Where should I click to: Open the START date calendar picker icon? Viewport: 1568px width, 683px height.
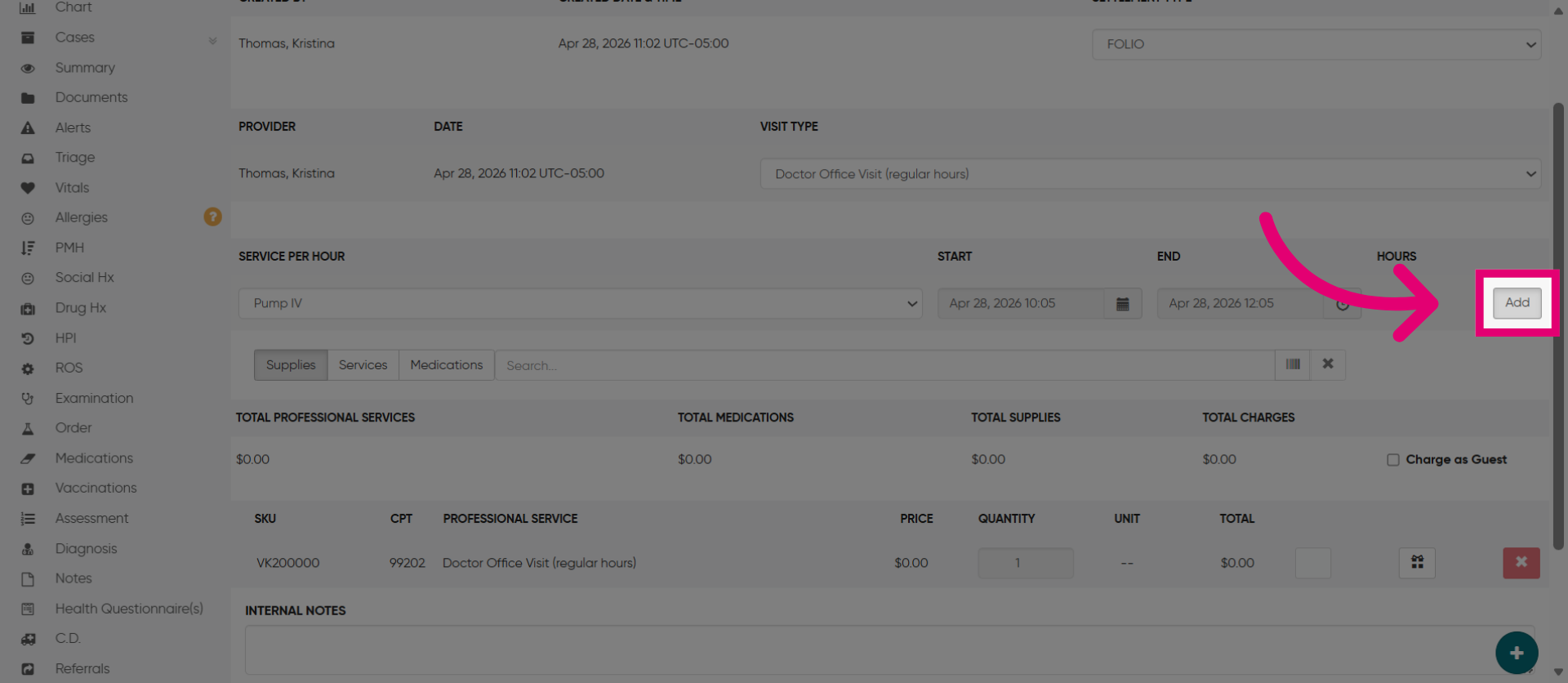pyautogui.click(x=1122, y=303)
